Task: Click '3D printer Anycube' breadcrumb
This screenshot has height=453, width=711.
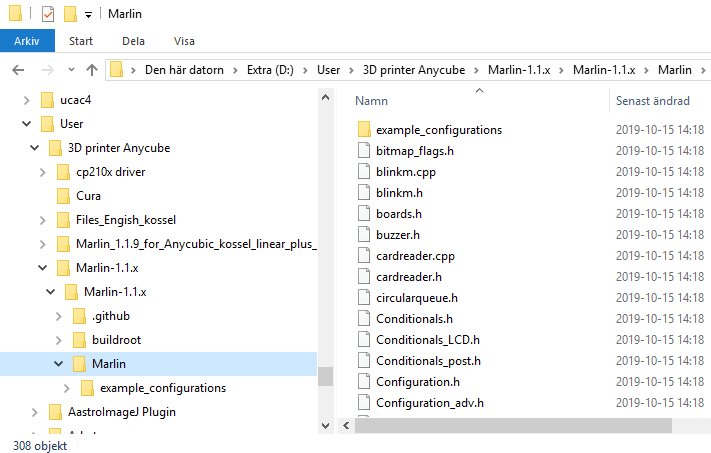Action: pos(414,70)
